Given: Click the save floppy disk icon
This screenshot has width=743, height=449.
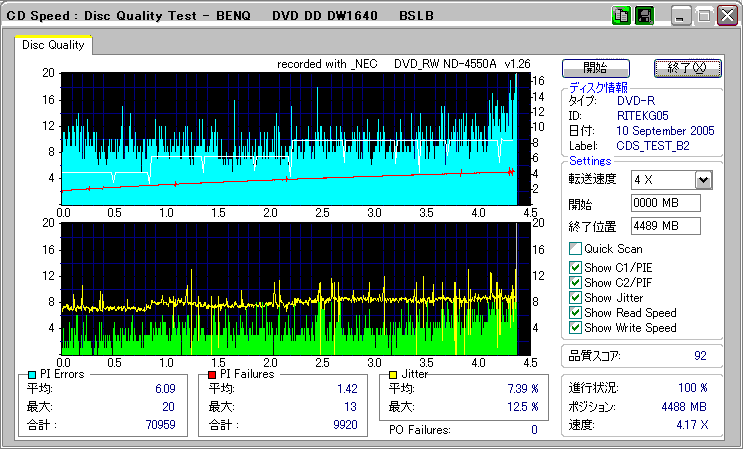Looking at the screenshot, I should 644,16.
